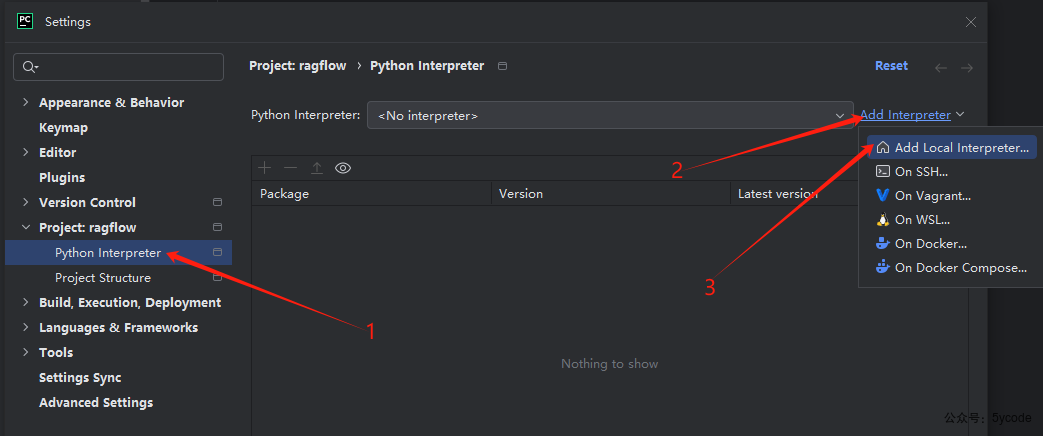Close the Settings dialog

click(970, 22)
